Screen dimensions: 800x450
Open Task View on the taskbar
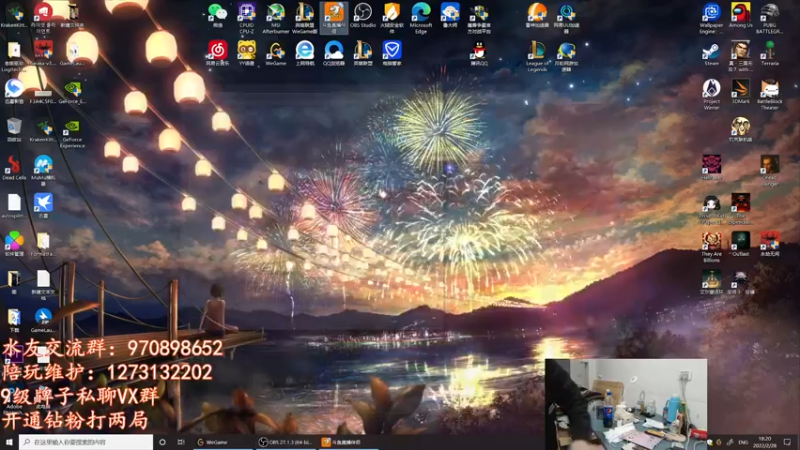181,442
